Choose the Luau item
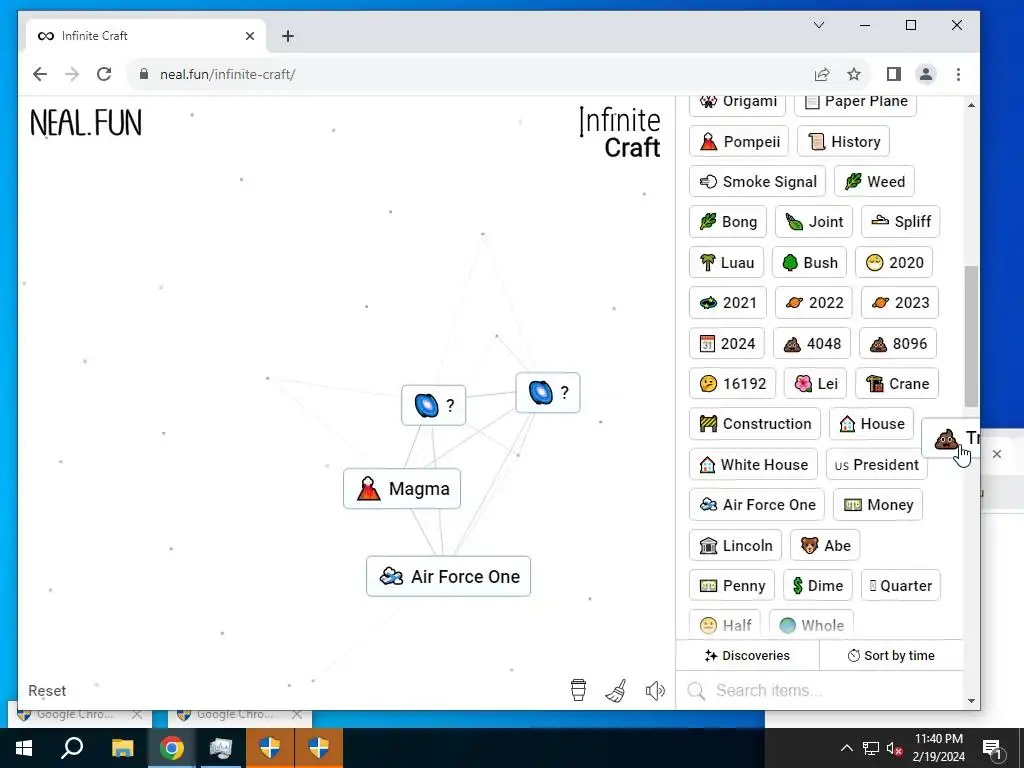 [726, 263]
